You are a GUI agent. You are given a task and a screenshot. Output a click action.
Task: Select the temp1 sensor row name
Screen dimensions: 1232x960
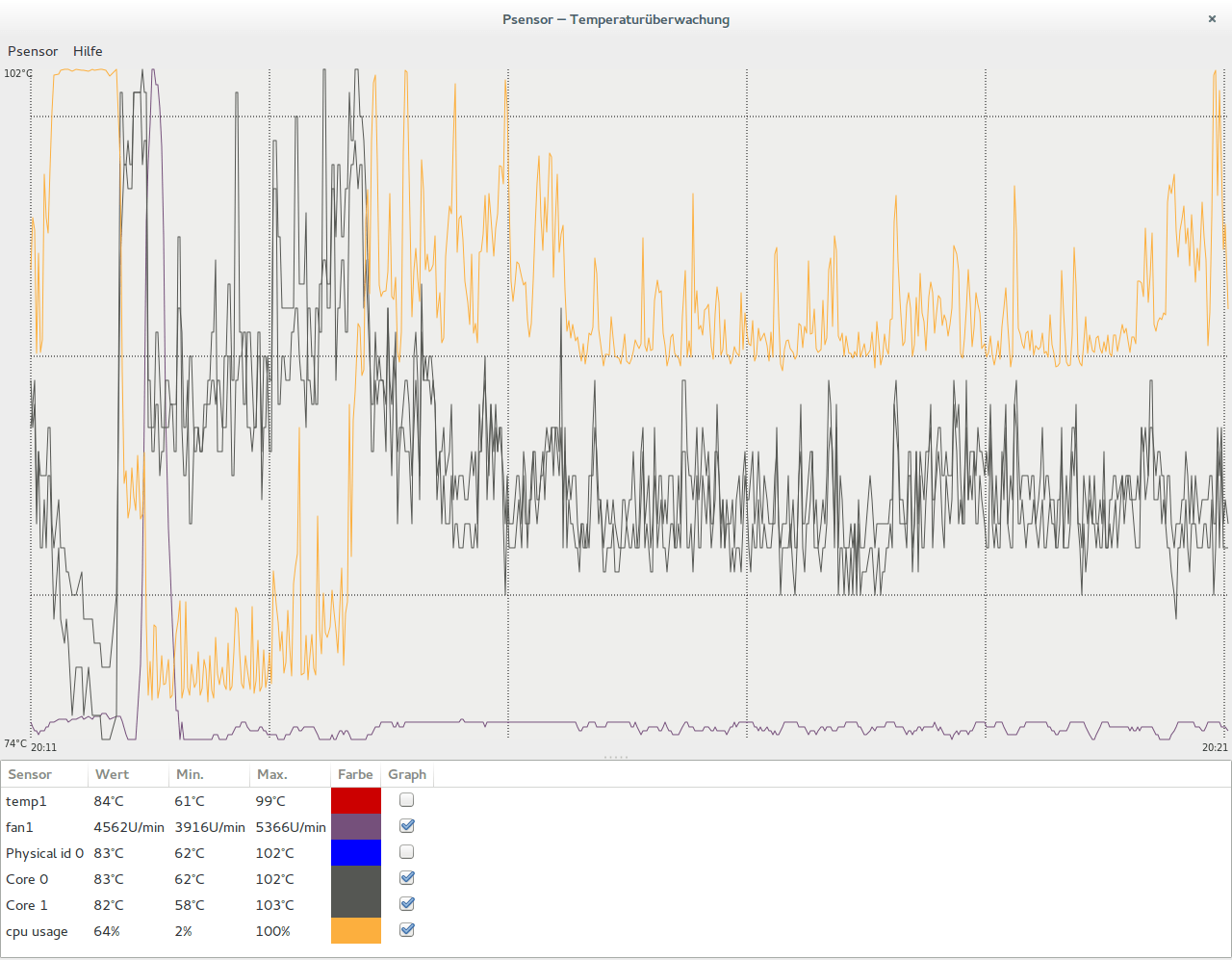pyautogui.click(x=26, y=801)
